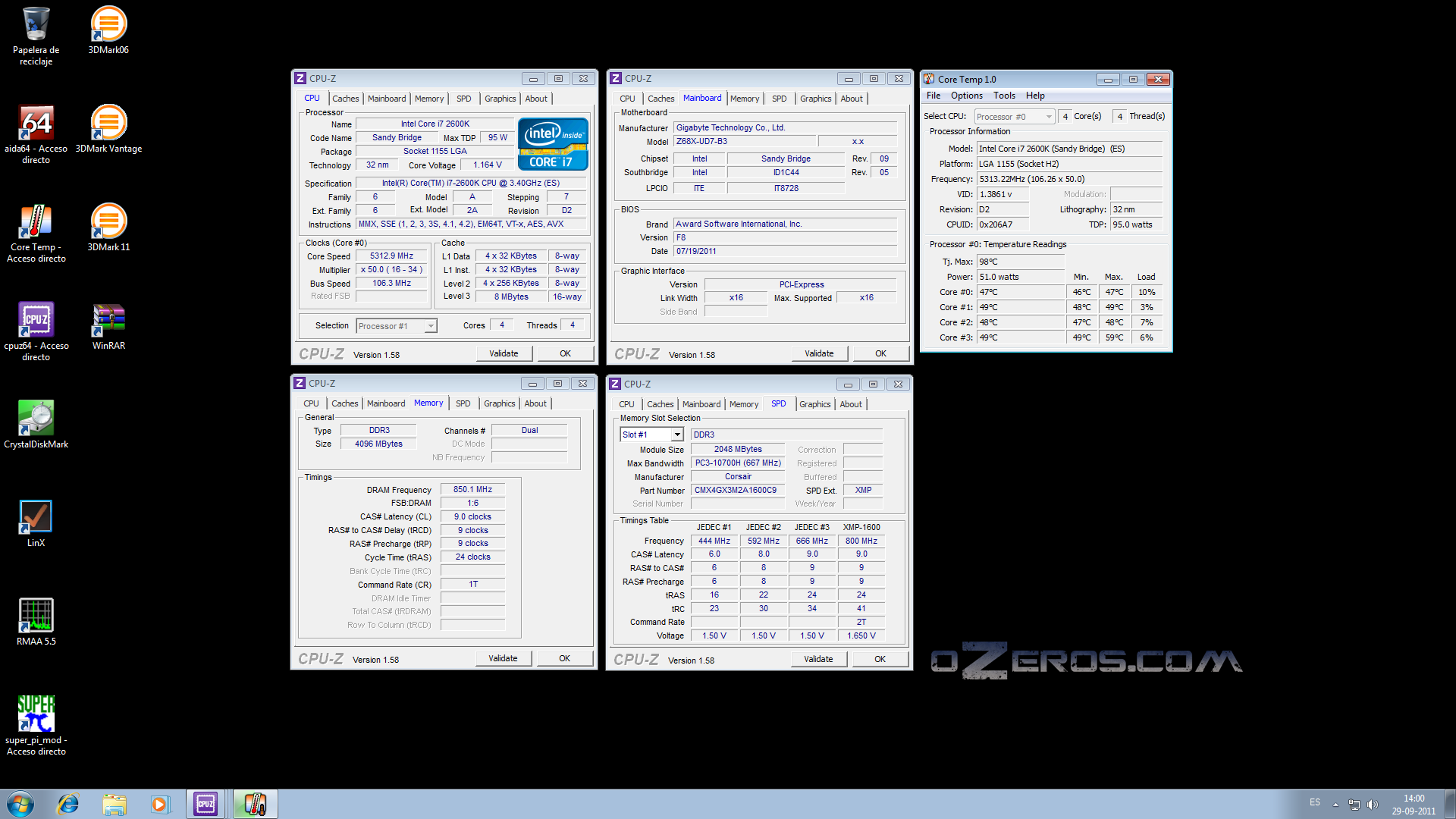Open LinX desktop shortcut
This screenshot has height=819, width=1456.
tap(36, 523)
